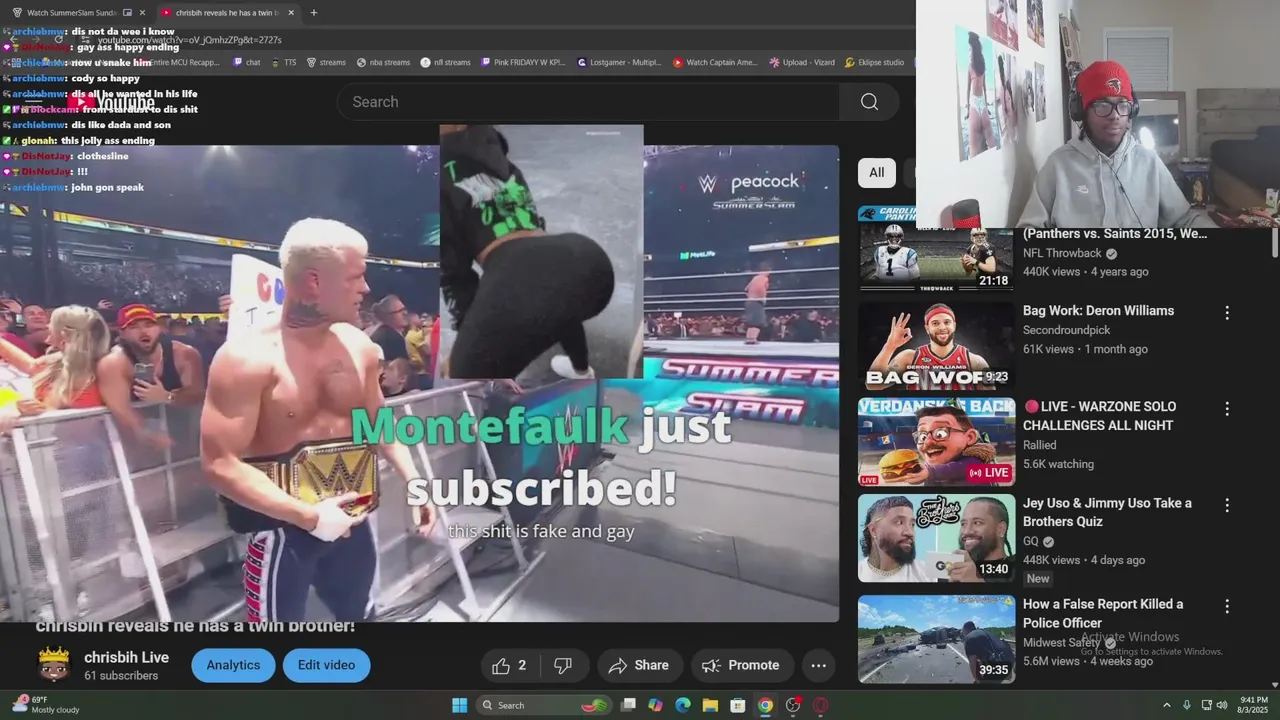Open options menu for False Report police video
This screenshot has height=720, width=1280.
1227,606
